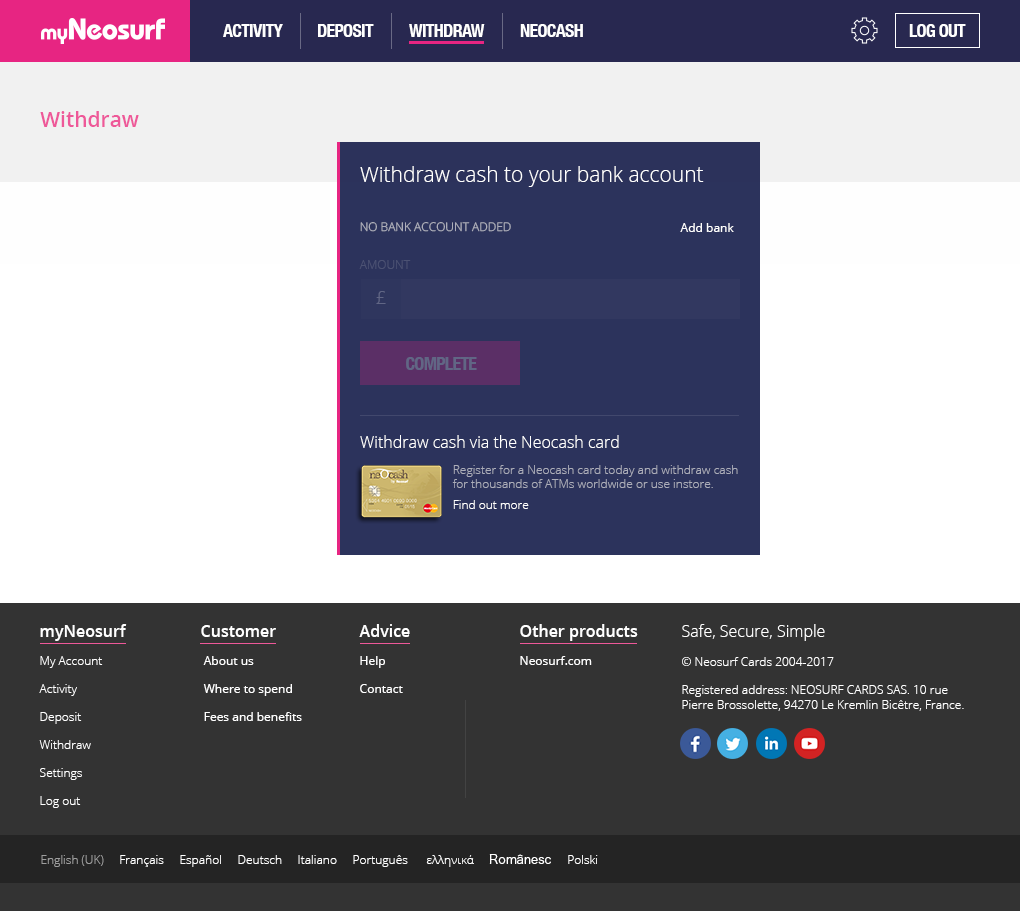Open Neosurf YouTube channel icon

(x=809, y=743)
